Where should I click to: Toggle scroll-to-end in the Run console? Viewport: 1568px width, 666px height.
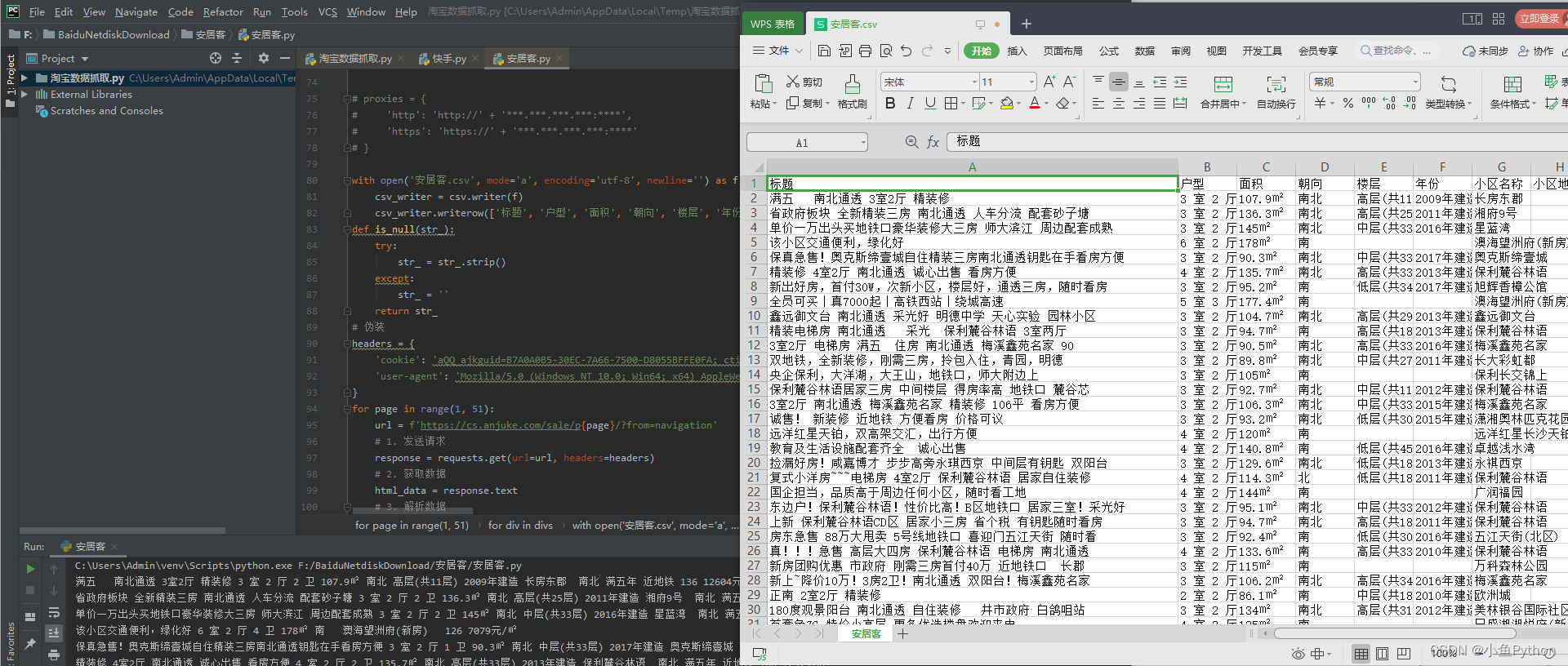[x=54, y=633]
